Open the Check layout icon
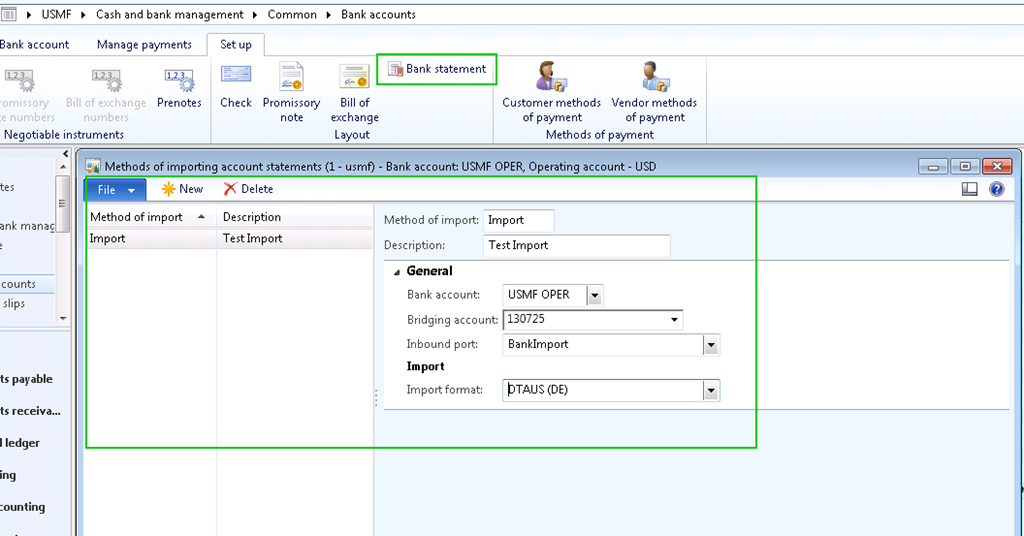The image size is (1024, 536). pyautogui.click(x=236, y=79)
